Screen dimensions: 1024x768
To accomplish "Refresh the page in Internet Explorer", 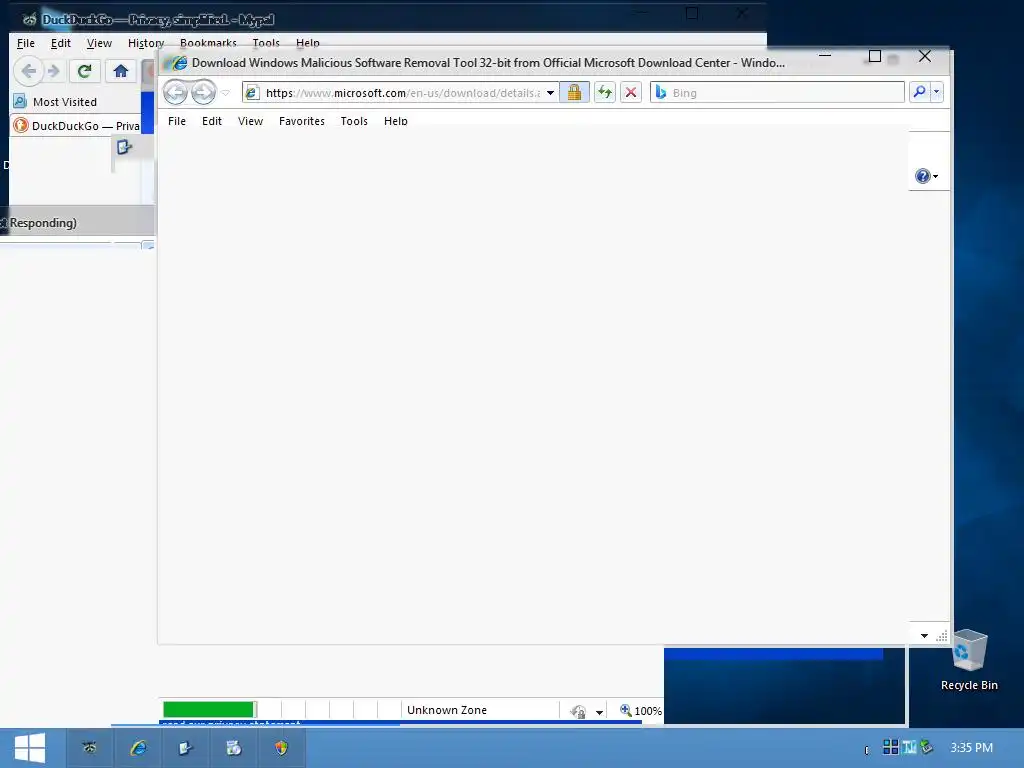I will (x=605, y=92).
